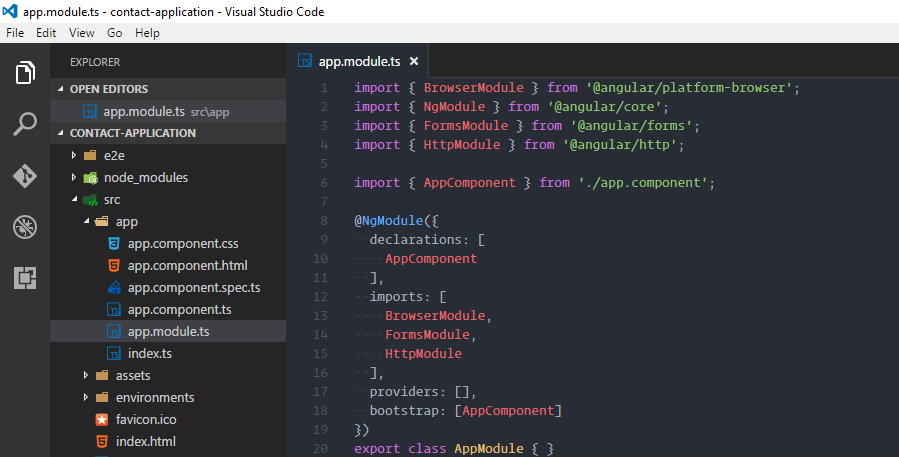899x457 pixels.
Task: Close the app.module.ts editor tab
Action: pos(414,61)
